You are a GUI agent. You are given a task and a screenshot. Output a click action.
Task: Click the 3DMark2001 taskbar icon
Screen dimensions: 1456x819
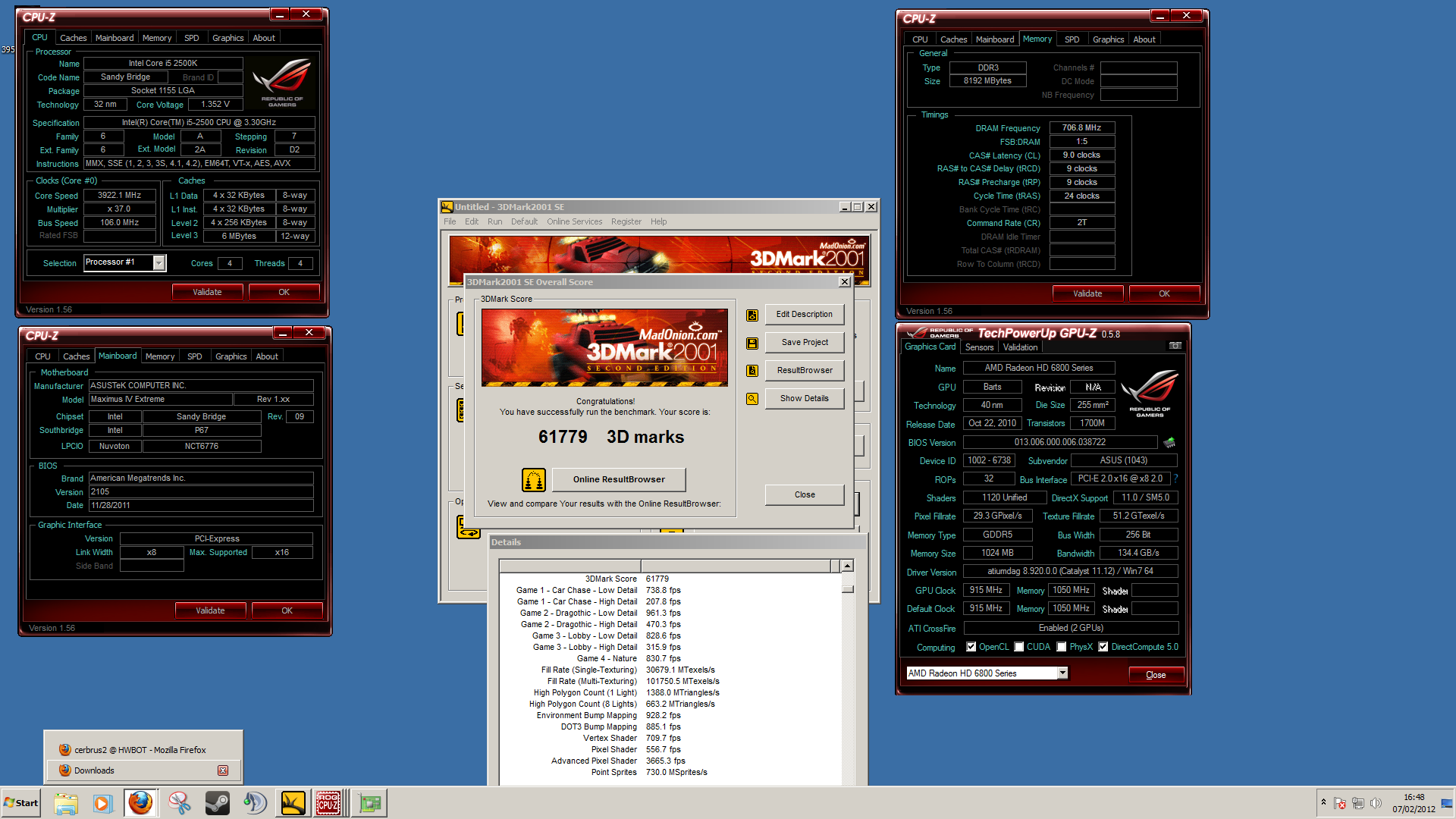pos(293,803)
